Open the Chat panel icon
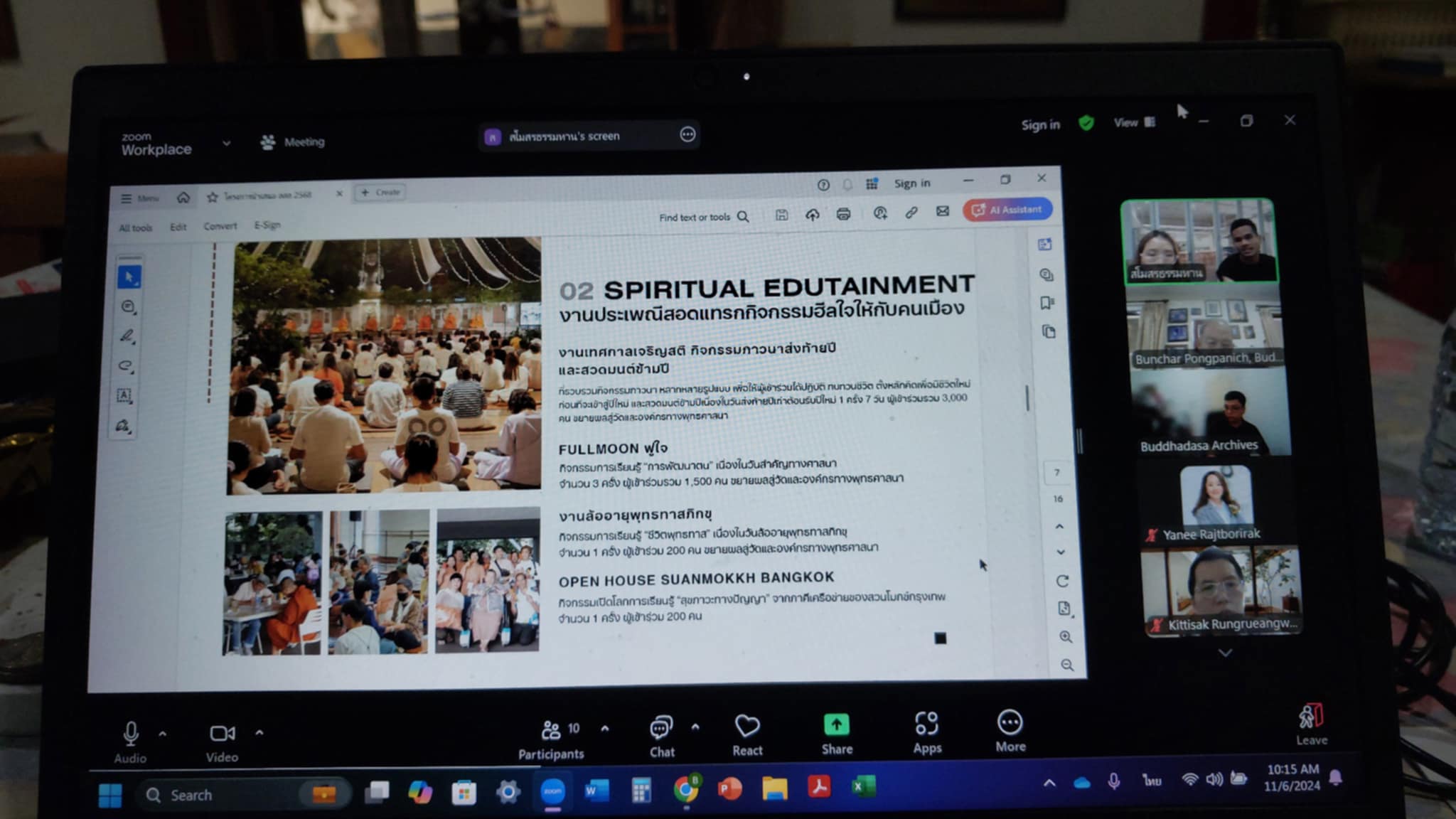 click(x=661, y=728)
